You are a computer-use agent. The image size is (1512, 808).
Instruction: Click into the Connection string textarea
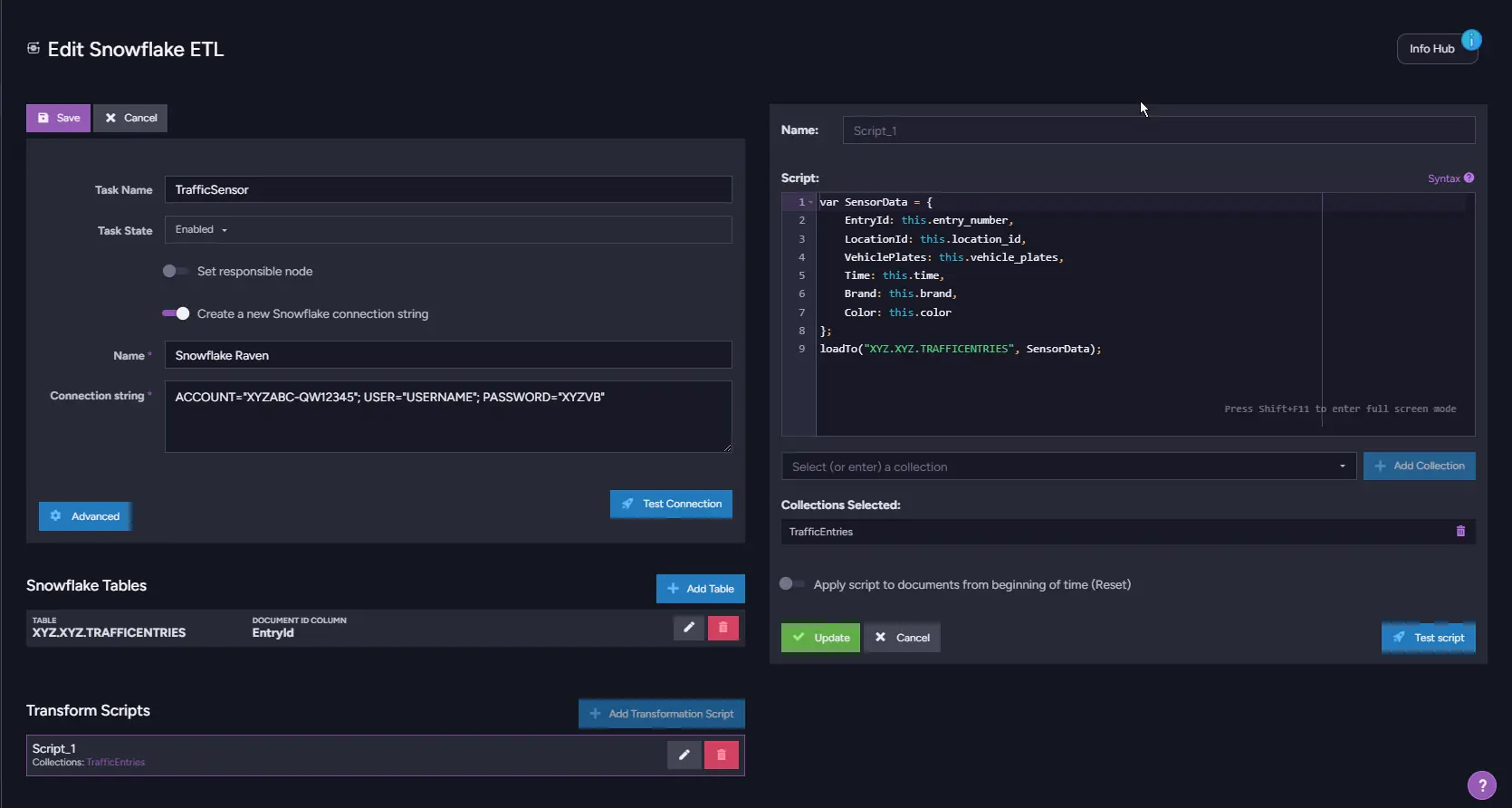[448, 417]
